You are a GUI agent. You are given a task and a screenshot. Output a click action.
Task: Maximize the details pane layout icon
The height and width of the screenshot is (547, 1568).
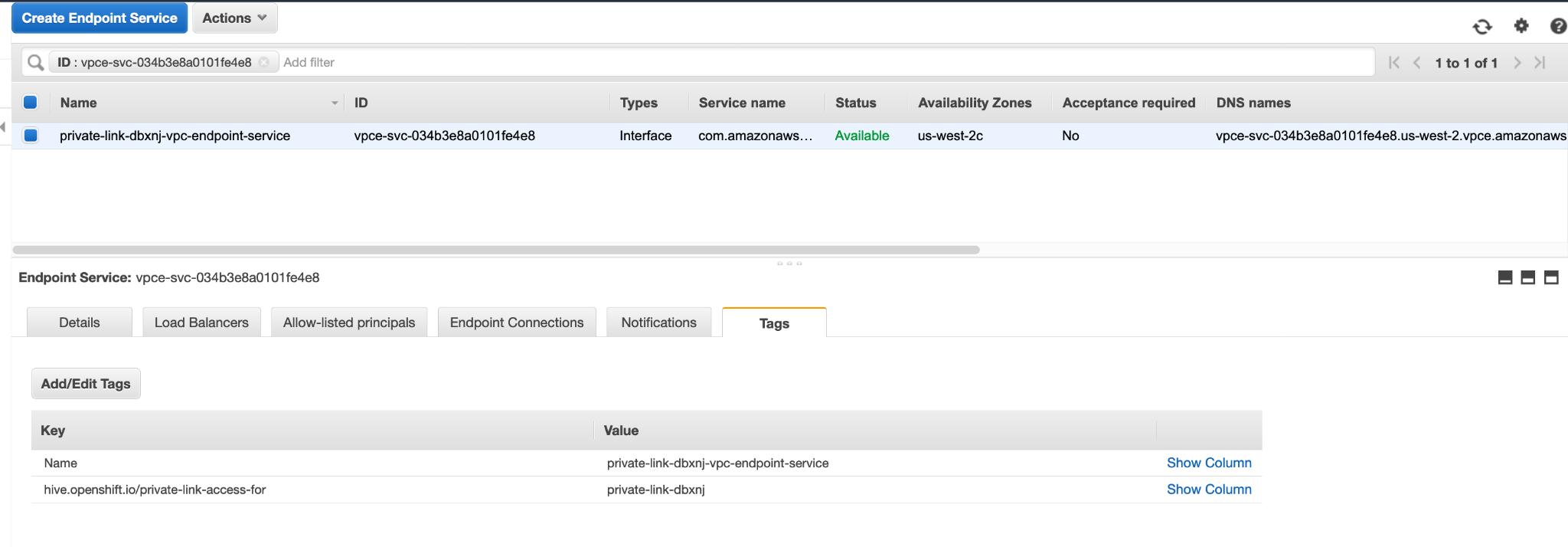tap(1551, 277)
